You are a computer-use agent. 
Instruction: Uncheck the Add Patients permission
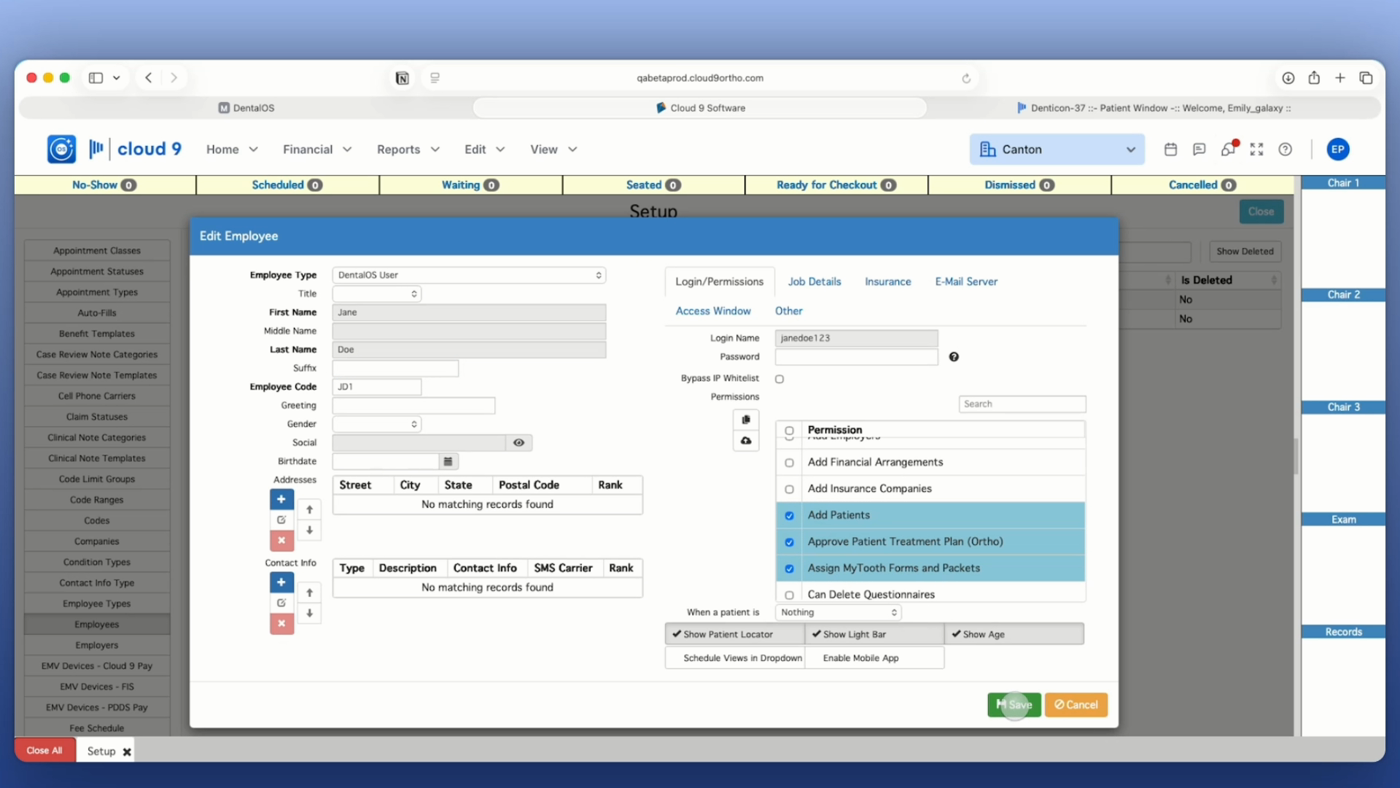(x=789, y=516)
